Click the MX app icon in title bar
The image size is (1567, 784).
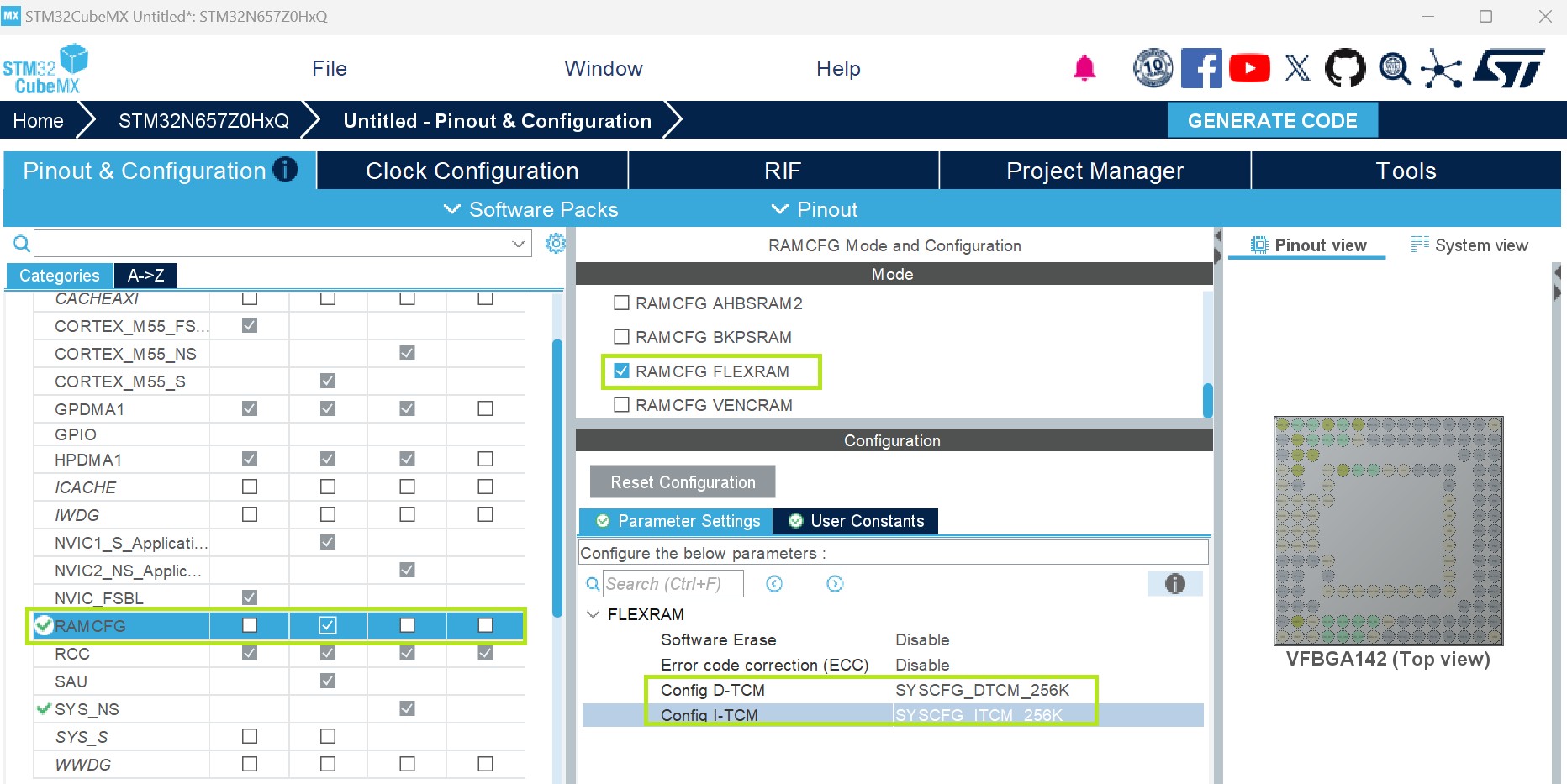point(11,16)
